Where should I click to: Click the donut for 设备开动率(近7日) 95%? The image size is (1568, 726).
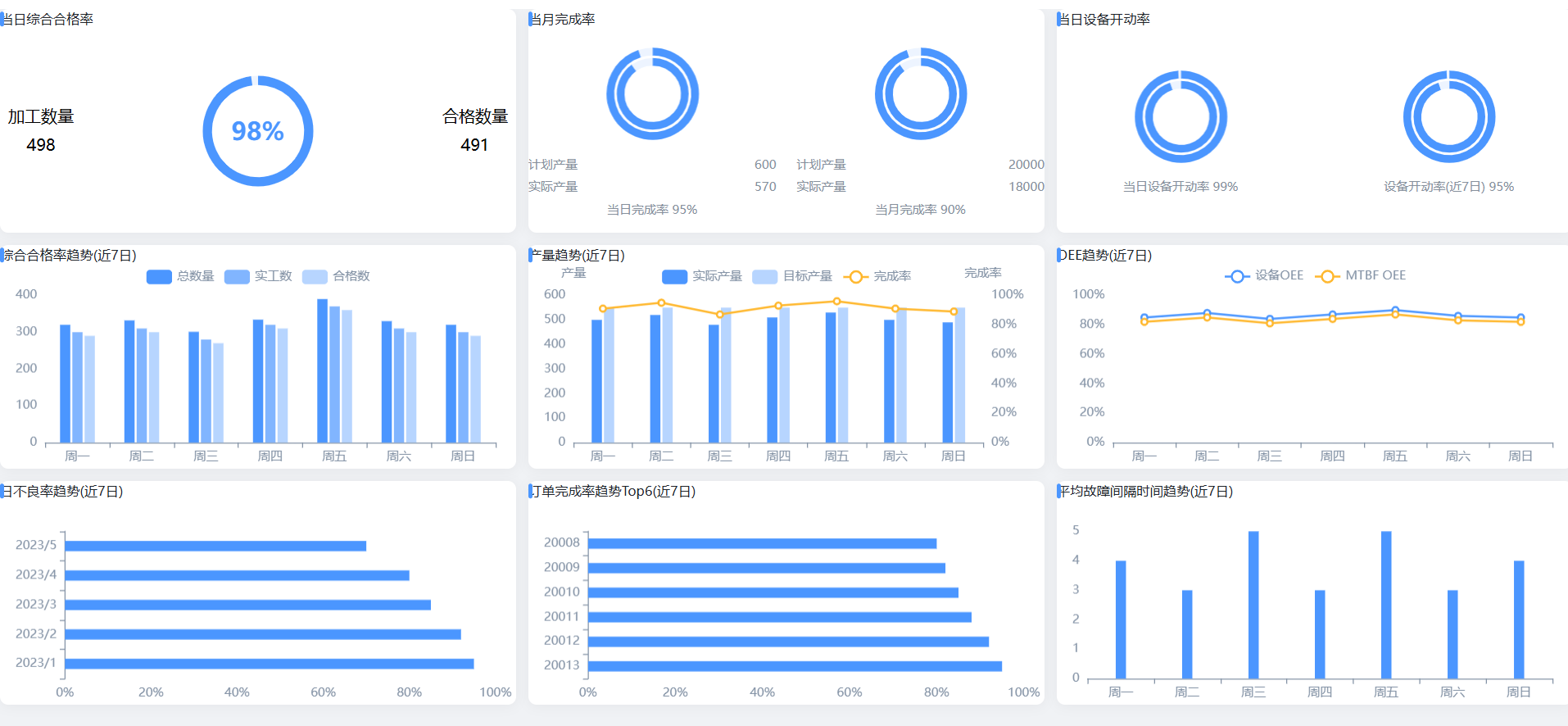point(1449,116)
